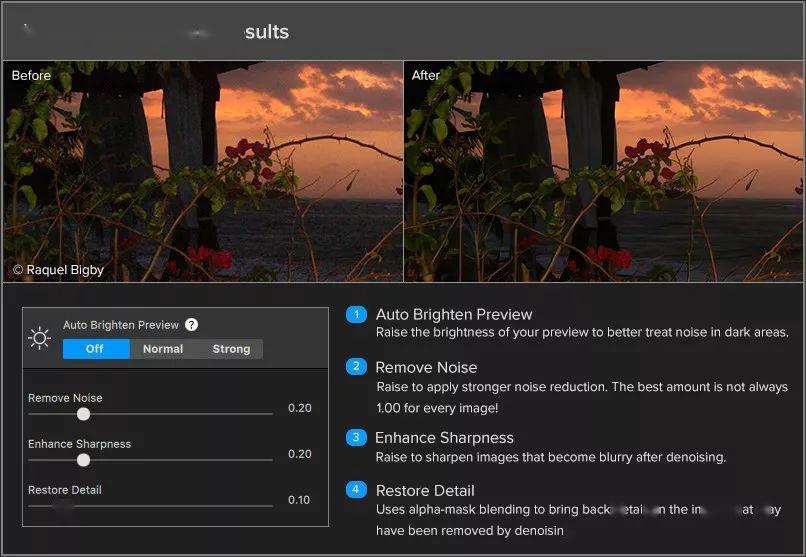
Task: Click the 'Enhance Sharpness' description heading
Action: click(444, 438)
